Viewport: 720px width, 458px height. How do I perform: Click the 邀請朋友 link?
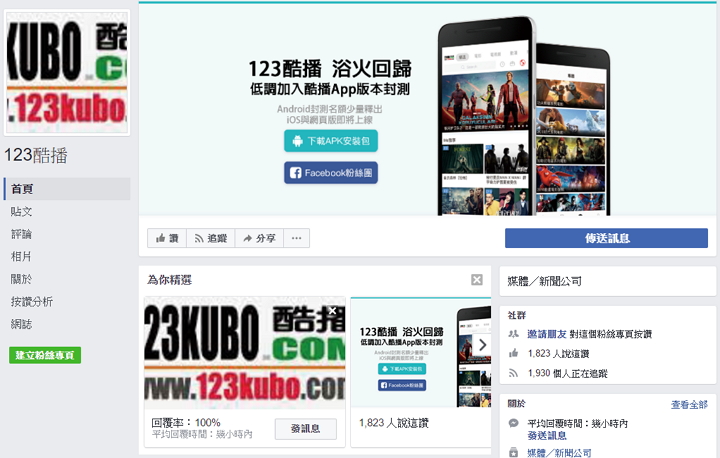(x=546, y=334)
